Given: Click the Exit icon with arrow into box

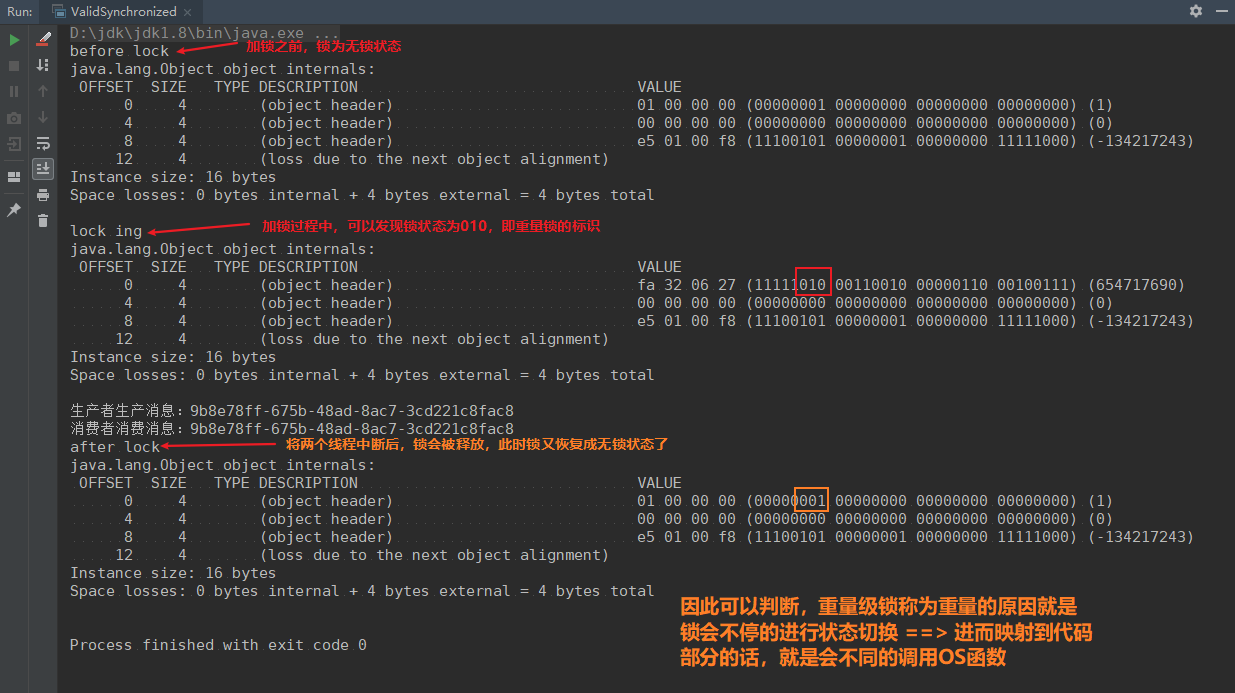Looking at the screenshot, I should click(14, 144).
